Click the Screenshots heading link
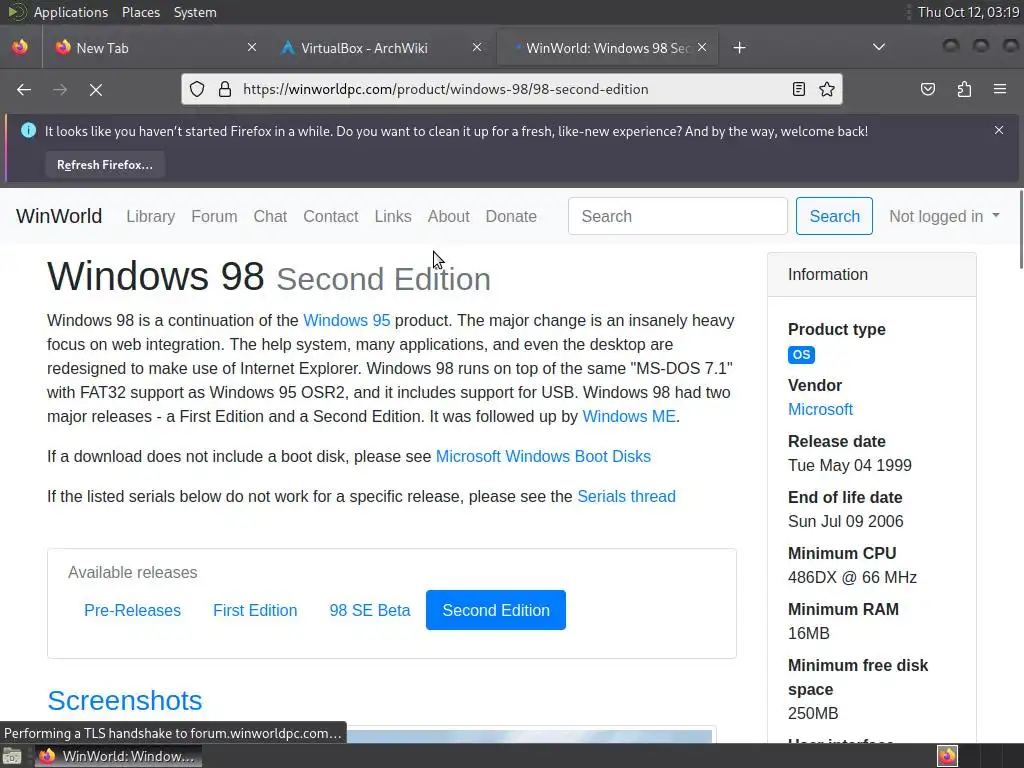 [125, 701]
